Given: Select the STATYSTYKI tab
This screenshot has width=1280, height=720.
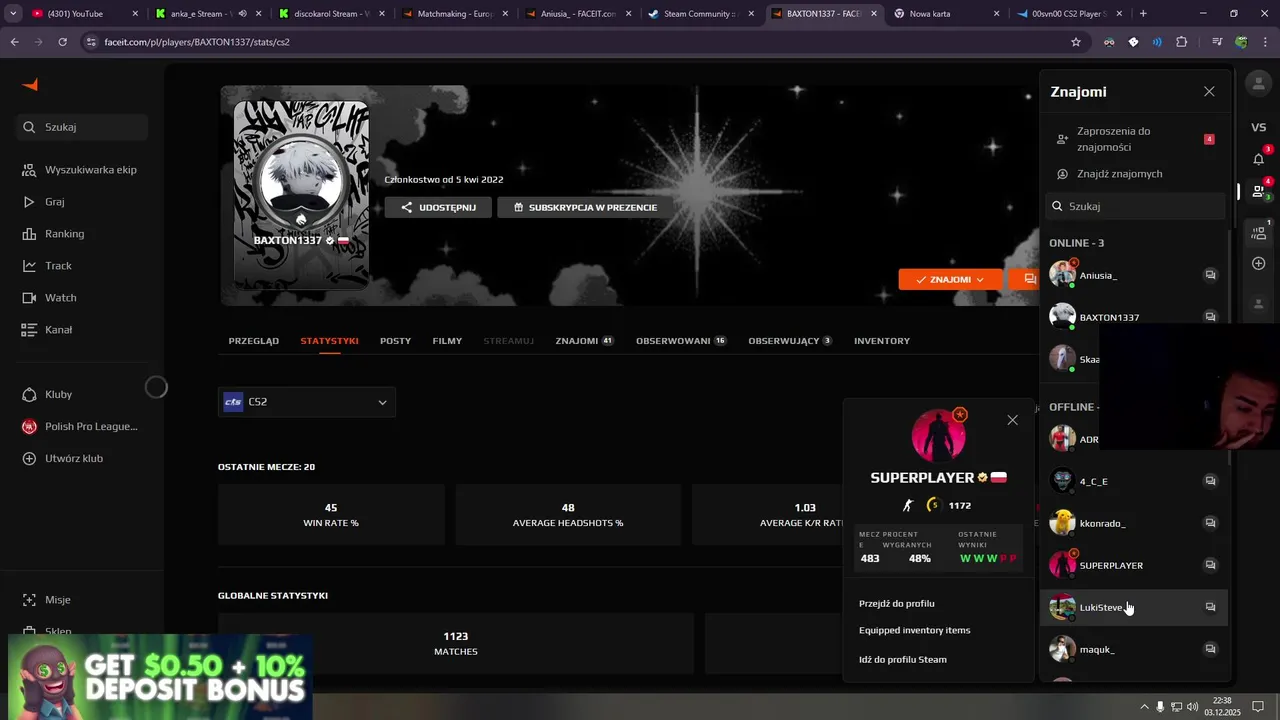Looking at the screenshot, I should tap(329, 341).
